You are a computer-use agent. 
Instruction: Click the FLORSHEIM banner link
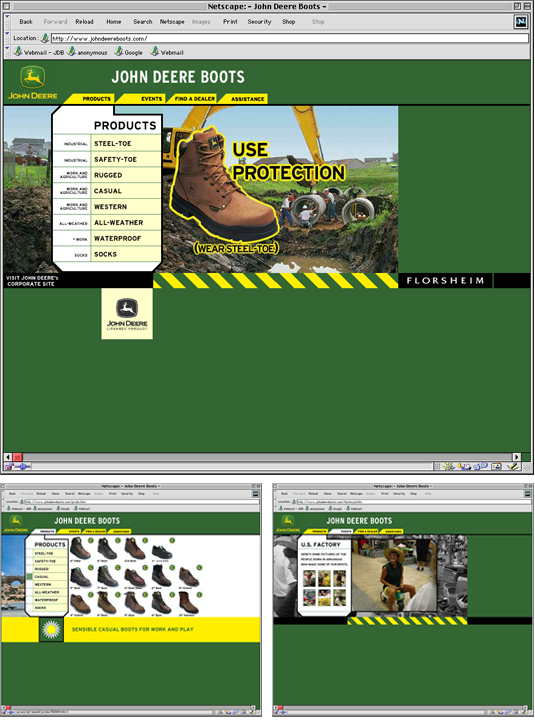pyautogui.click(x=445, y=281)
